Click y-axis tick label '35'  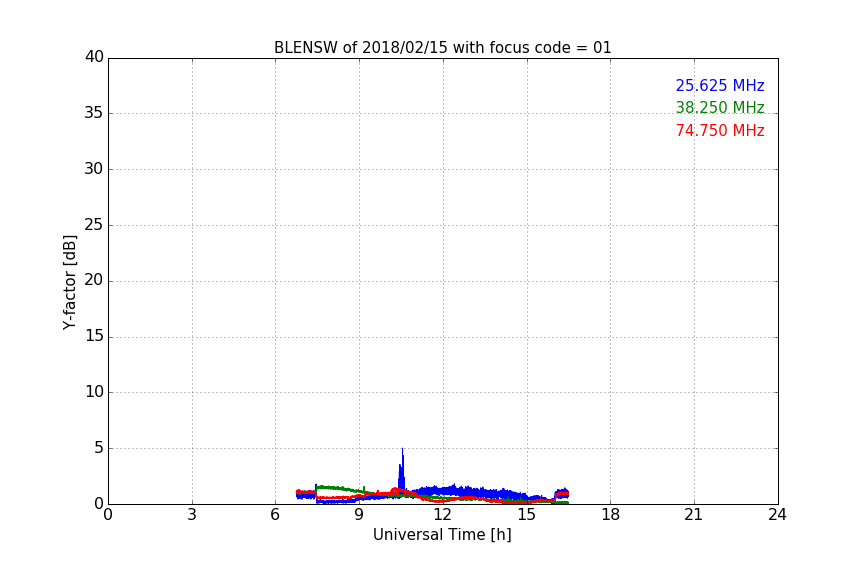(x=94, y=113)
